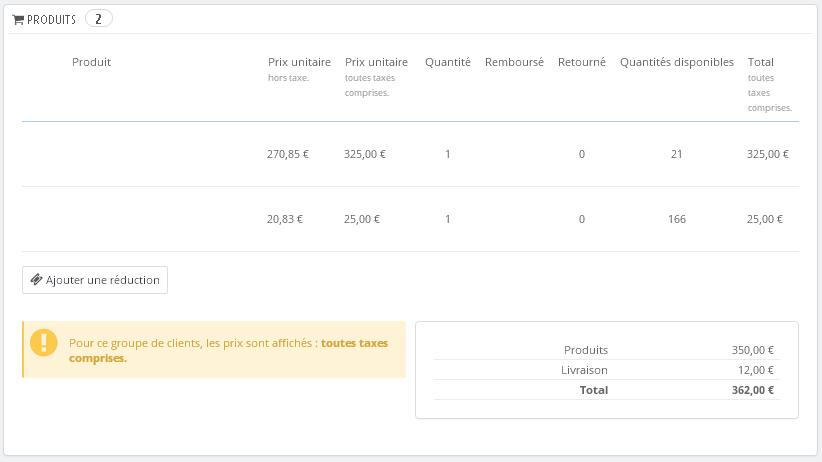Click the products count badge showing 2
This screenshot has height=462, width=822.
point(98,19)
